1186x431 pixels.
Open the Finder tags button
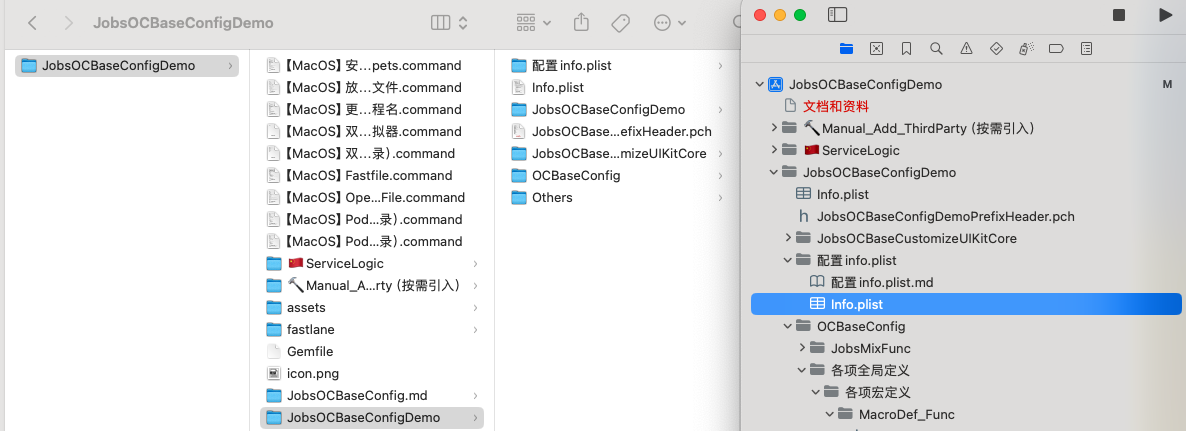pos(620,23)
